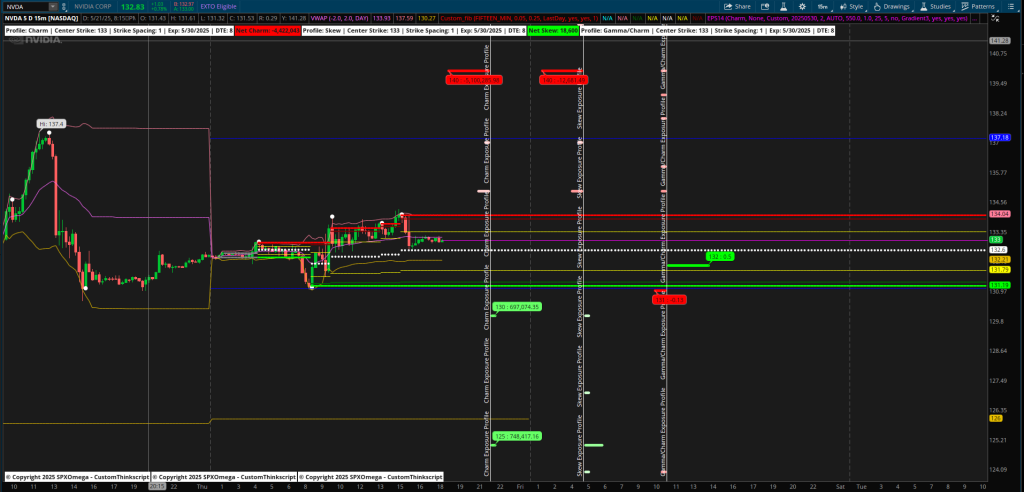
Task: Click the blue 137.18 price axis label
Action: 1000,139
